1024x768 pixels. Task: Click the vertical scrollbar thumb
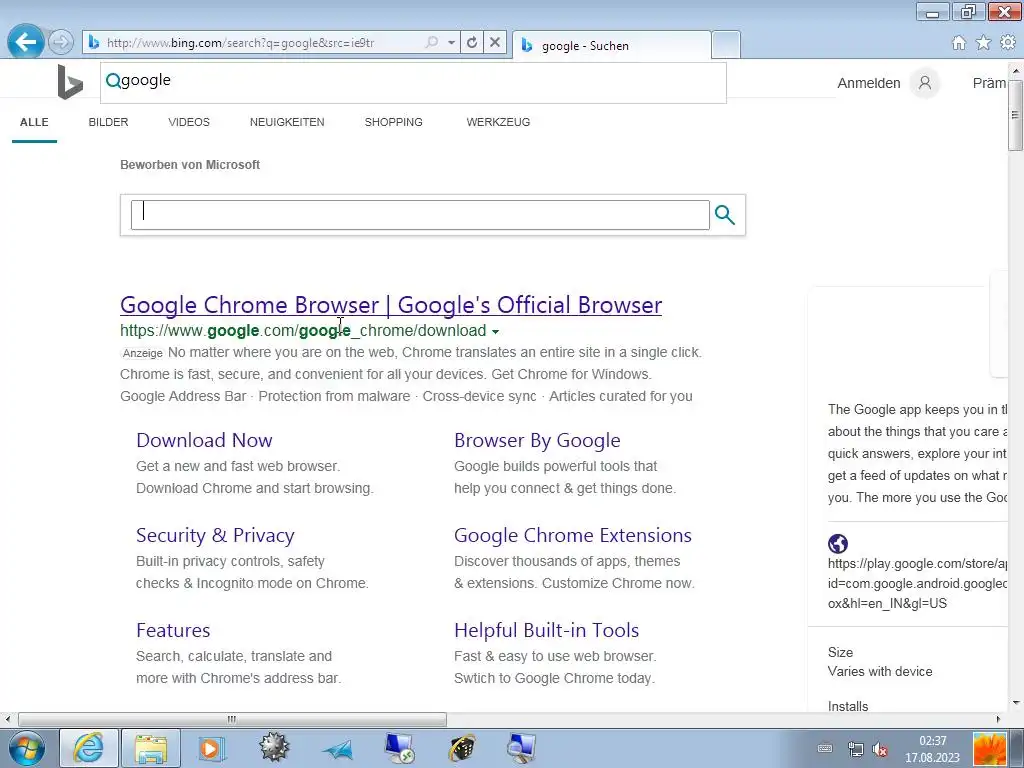tap(1016, 115)
